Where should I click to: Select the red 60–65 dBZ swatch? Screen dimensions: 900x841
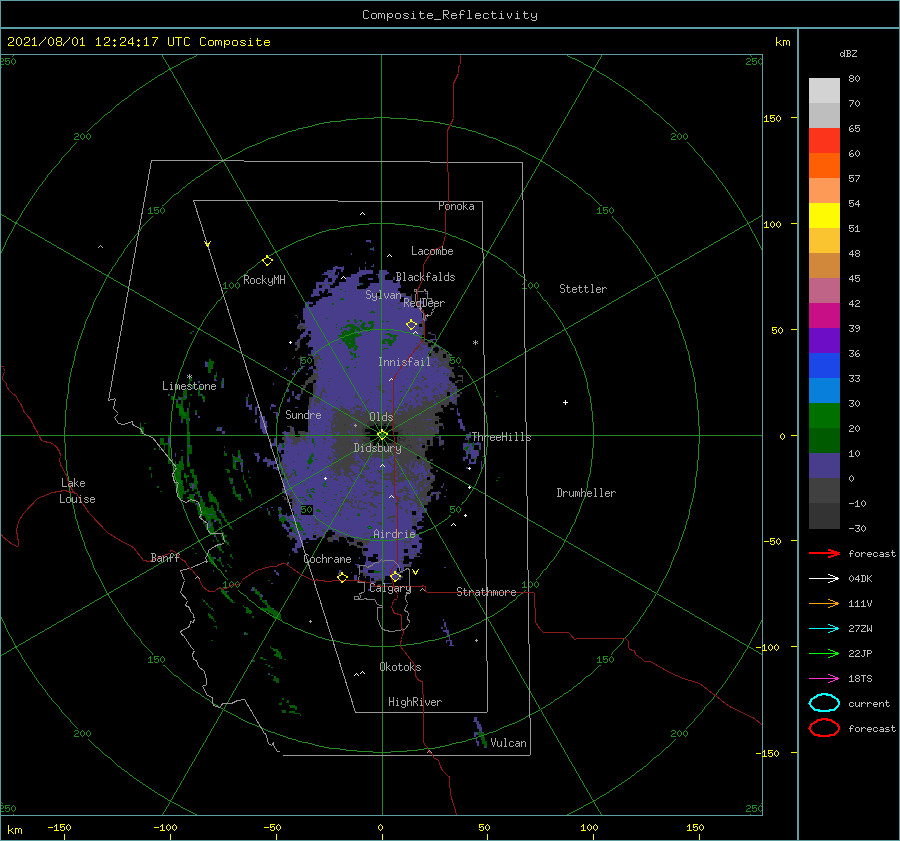click(x=824, y=141)
